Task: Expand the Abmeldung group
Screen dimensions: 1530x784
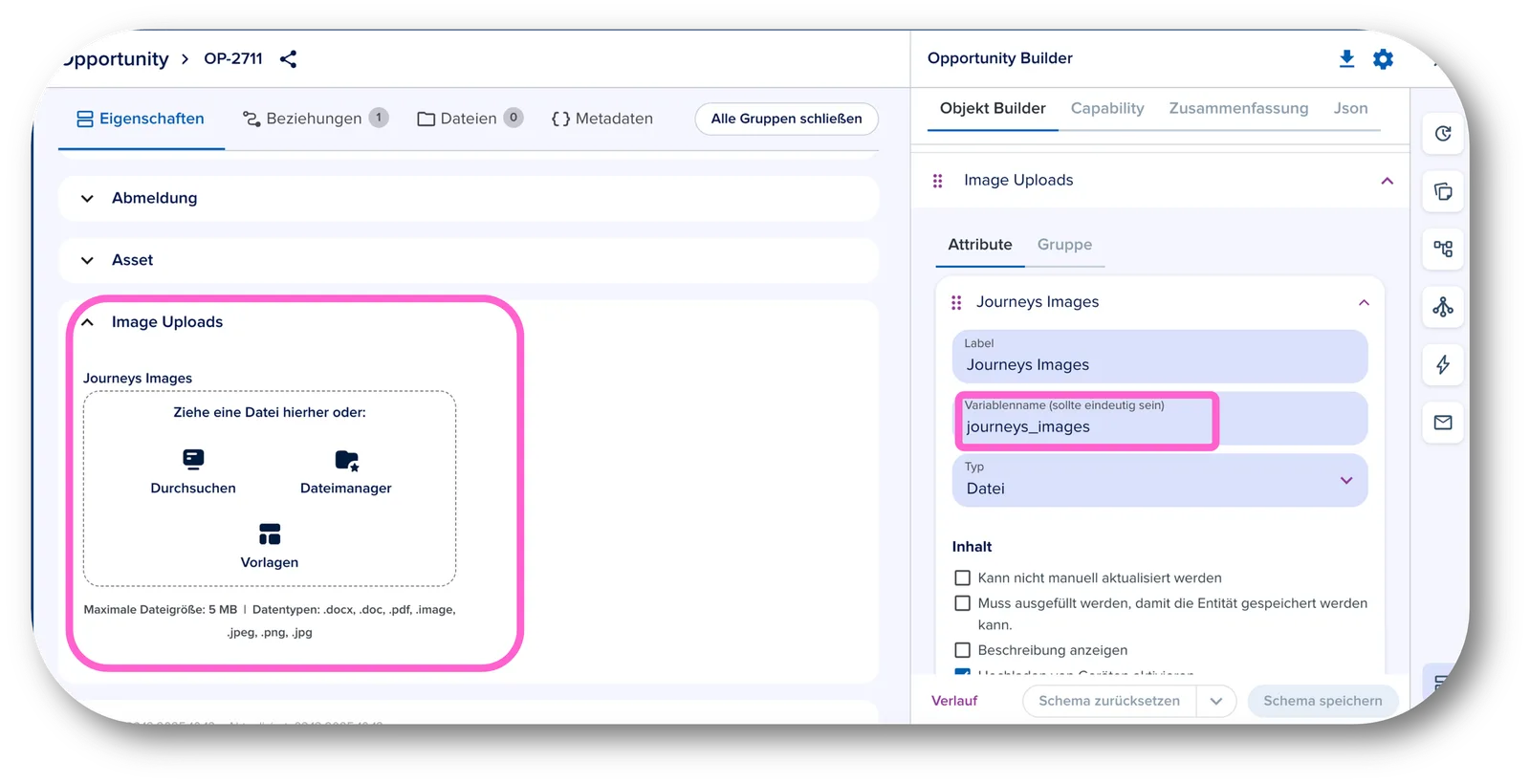Action: click(87, 199)
